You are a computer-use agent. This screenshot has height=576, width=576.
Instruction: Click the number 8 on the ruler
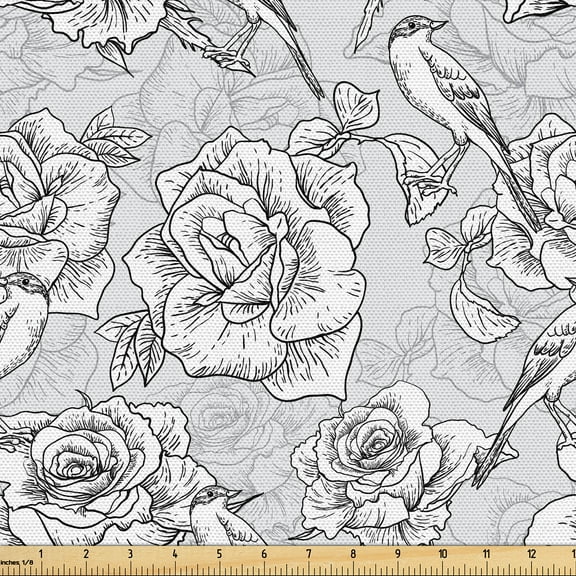(x=353, y=554)
